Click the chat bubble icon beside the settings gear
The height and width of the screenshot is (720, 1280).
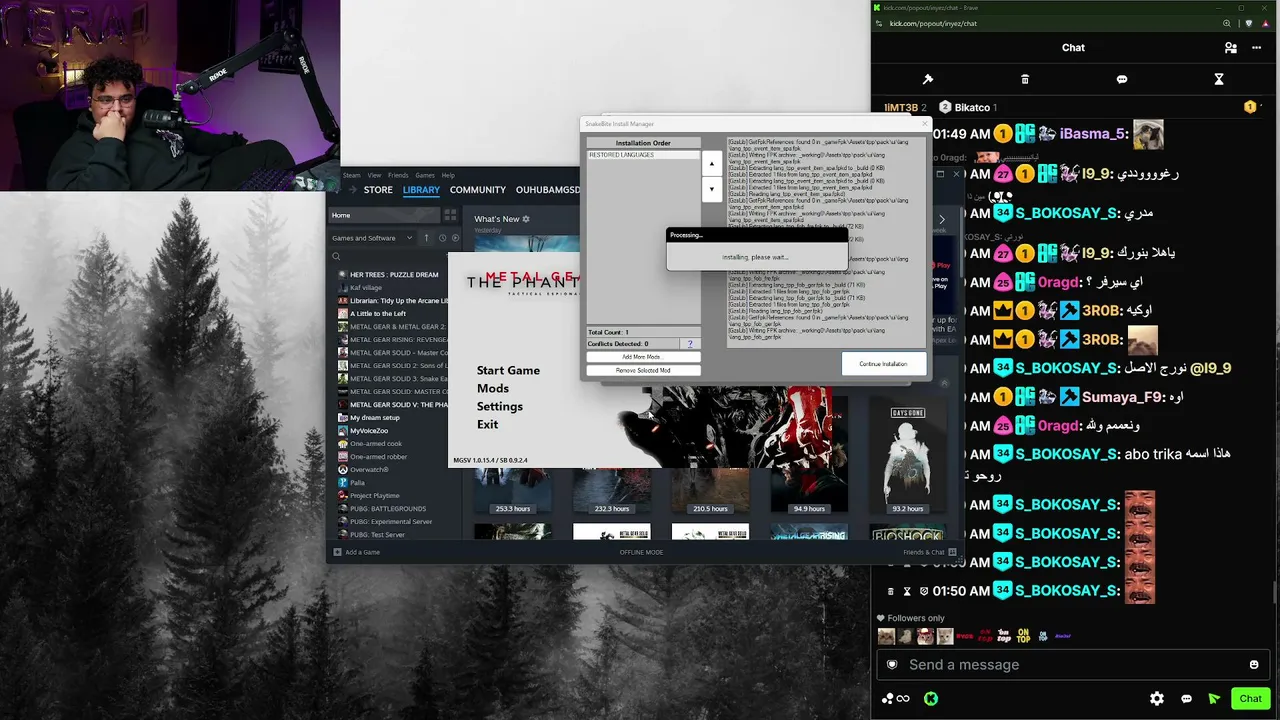[1186, 699]
